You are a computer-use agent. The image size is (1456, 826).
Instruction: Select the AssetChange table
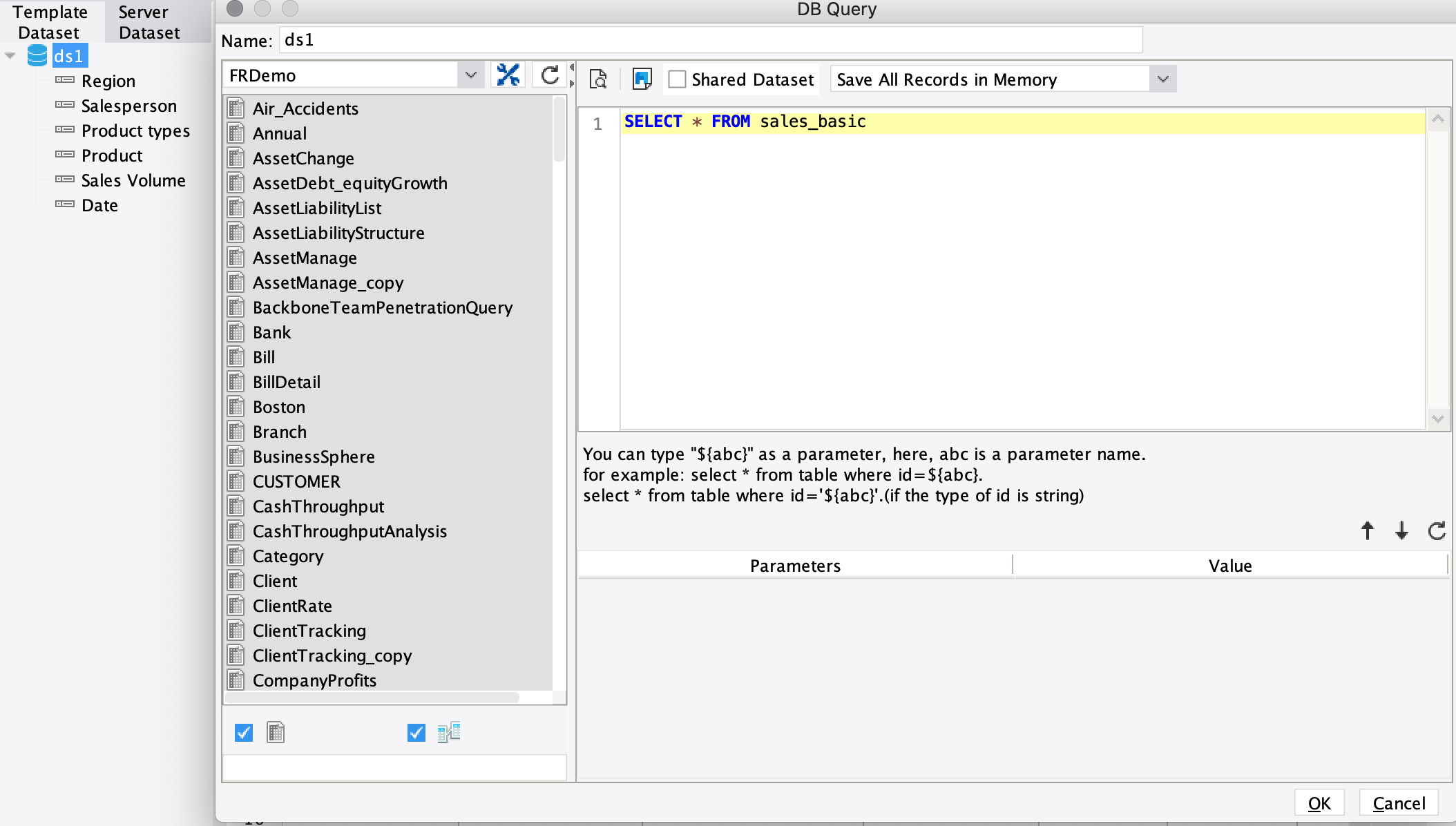pos(303,158)
